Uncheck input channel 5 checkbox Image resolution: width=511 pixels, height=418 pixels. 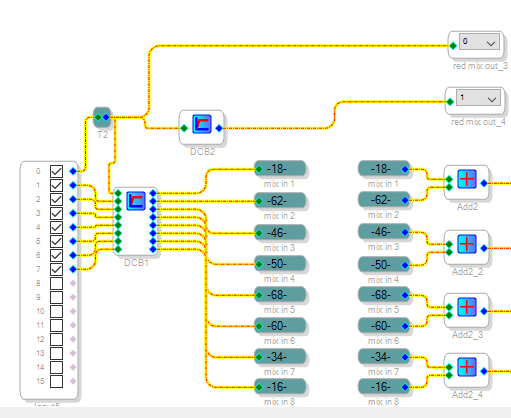[56, 241]
